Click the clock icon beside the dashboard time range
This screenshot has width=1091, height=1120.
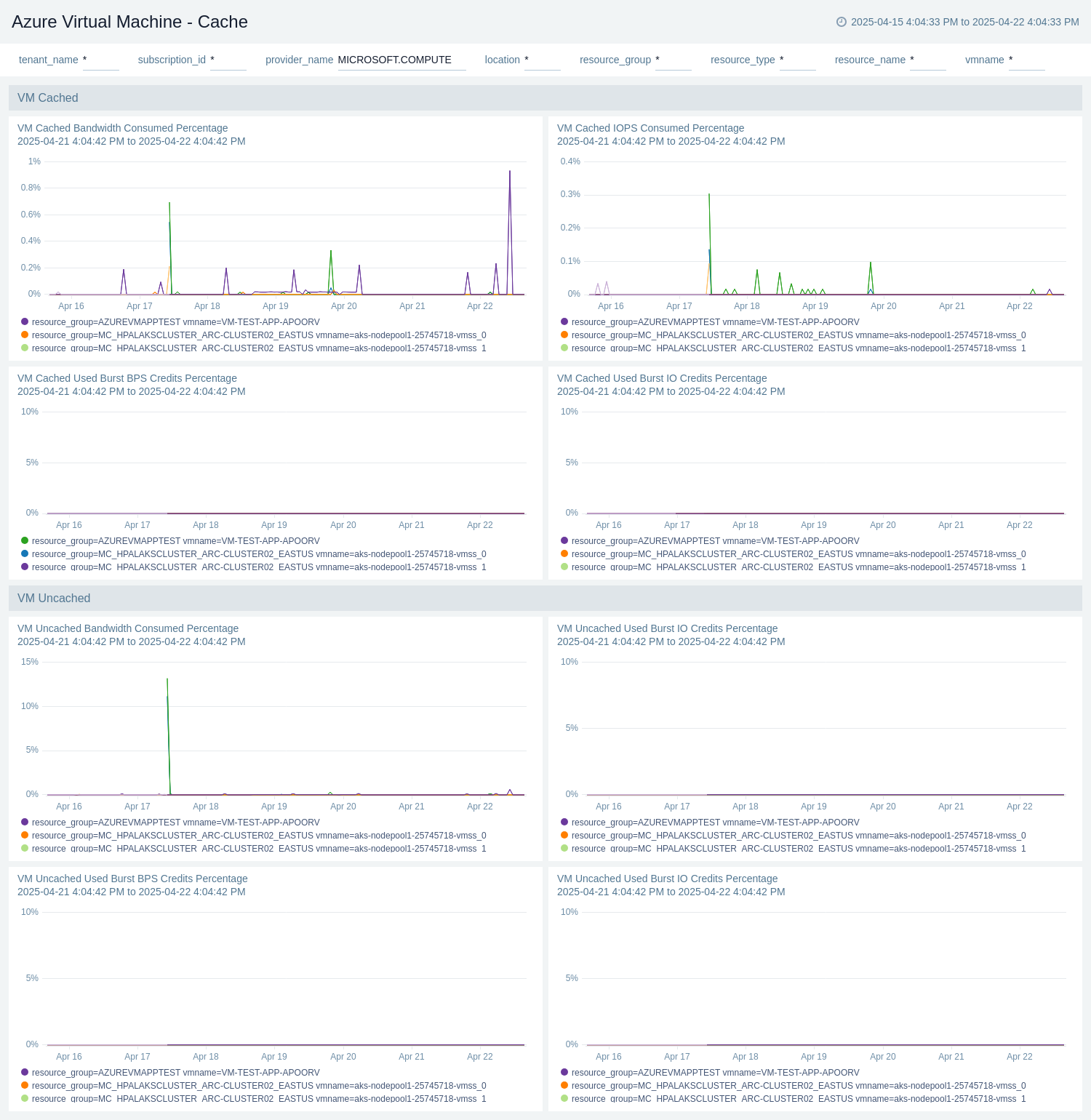click(x=842, y=22)
